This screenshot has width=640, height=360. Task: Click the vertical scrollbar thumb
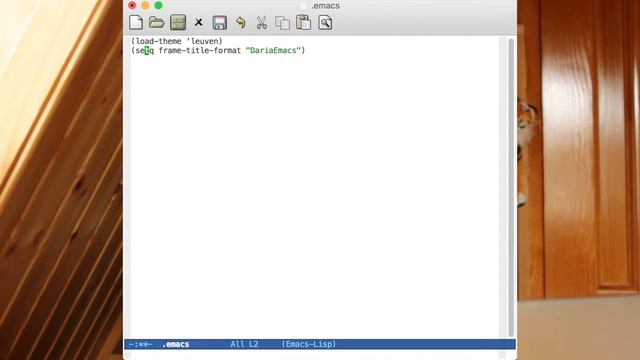(511, 188)
